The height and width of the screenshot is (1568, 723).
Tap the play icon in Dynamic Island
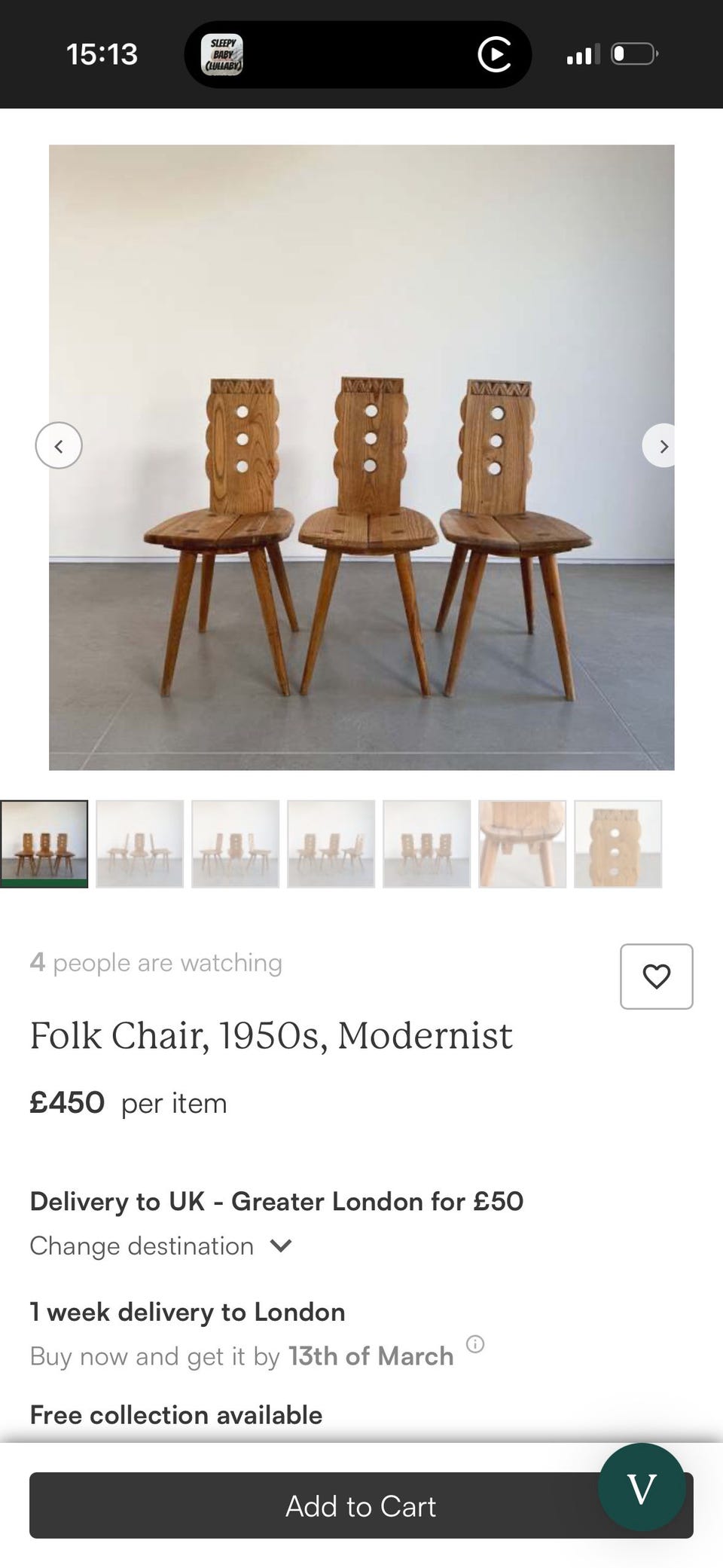click(494, 54)
